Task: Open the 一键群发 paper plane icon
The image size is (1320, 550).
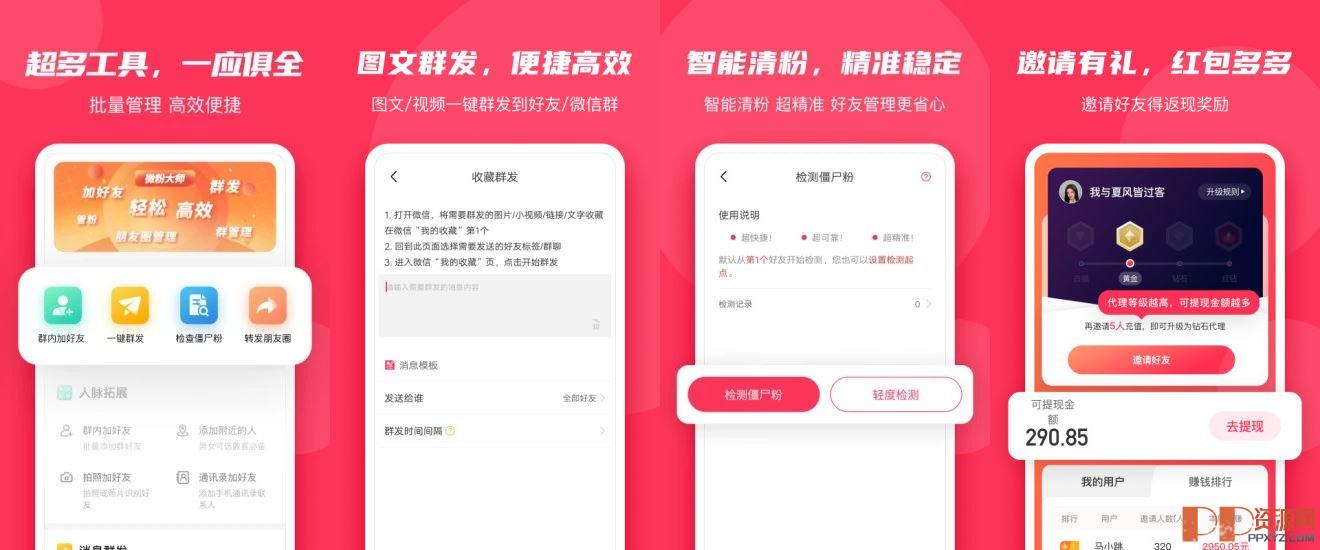Action: pyautogui.click(x=130, y=305)
